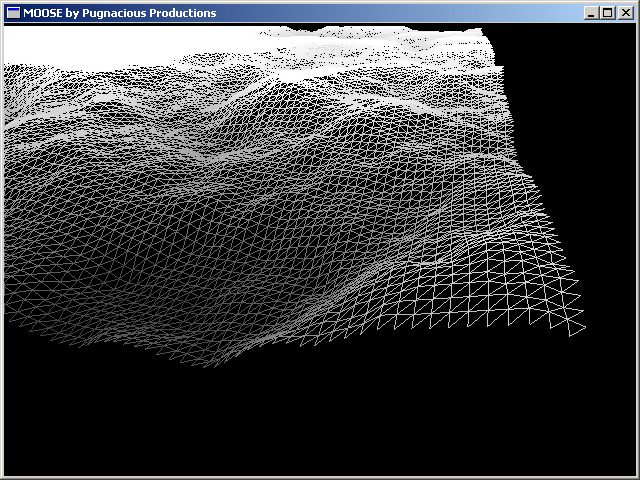This screenshot has width=640, height=480.
Task: Select the bright white ridge in upper-middle terrain
Action: point(300,75)
